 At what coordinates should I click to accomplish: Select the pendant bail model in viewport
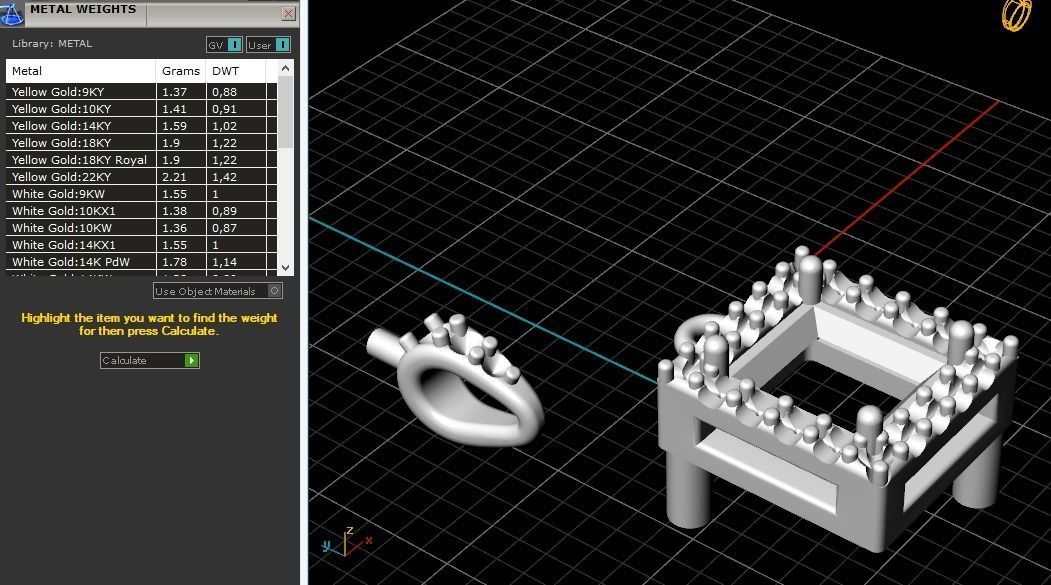point(456,382)
